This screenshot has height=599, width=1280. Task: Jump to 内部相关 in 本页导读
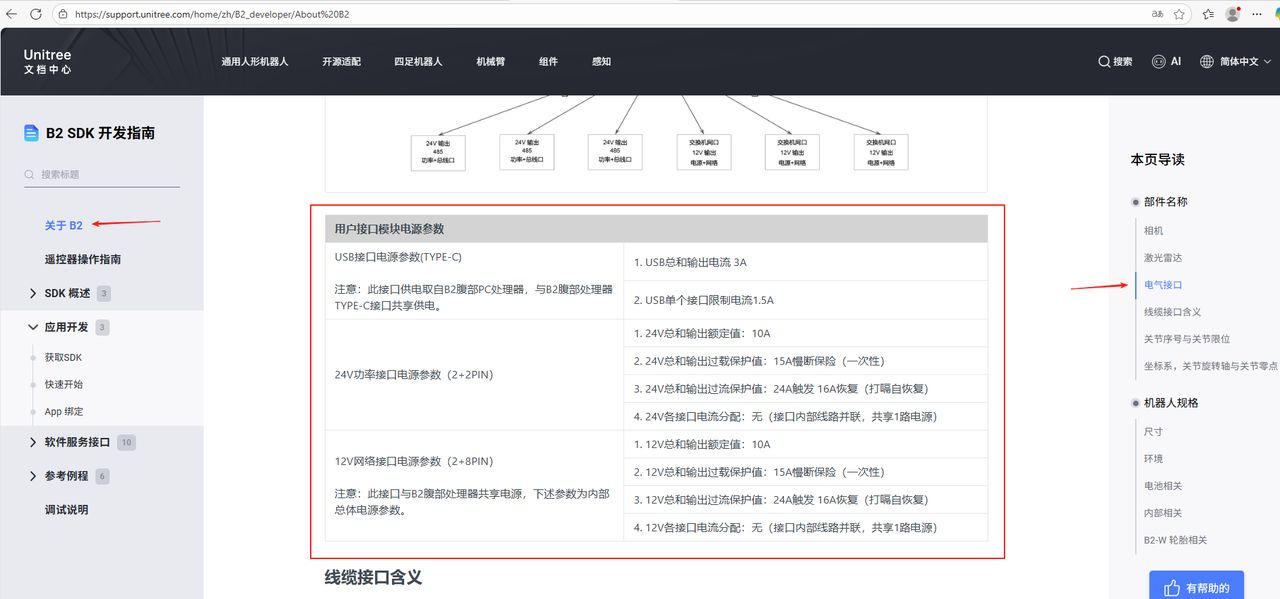pyautogui.click(x=1163, y=513)
